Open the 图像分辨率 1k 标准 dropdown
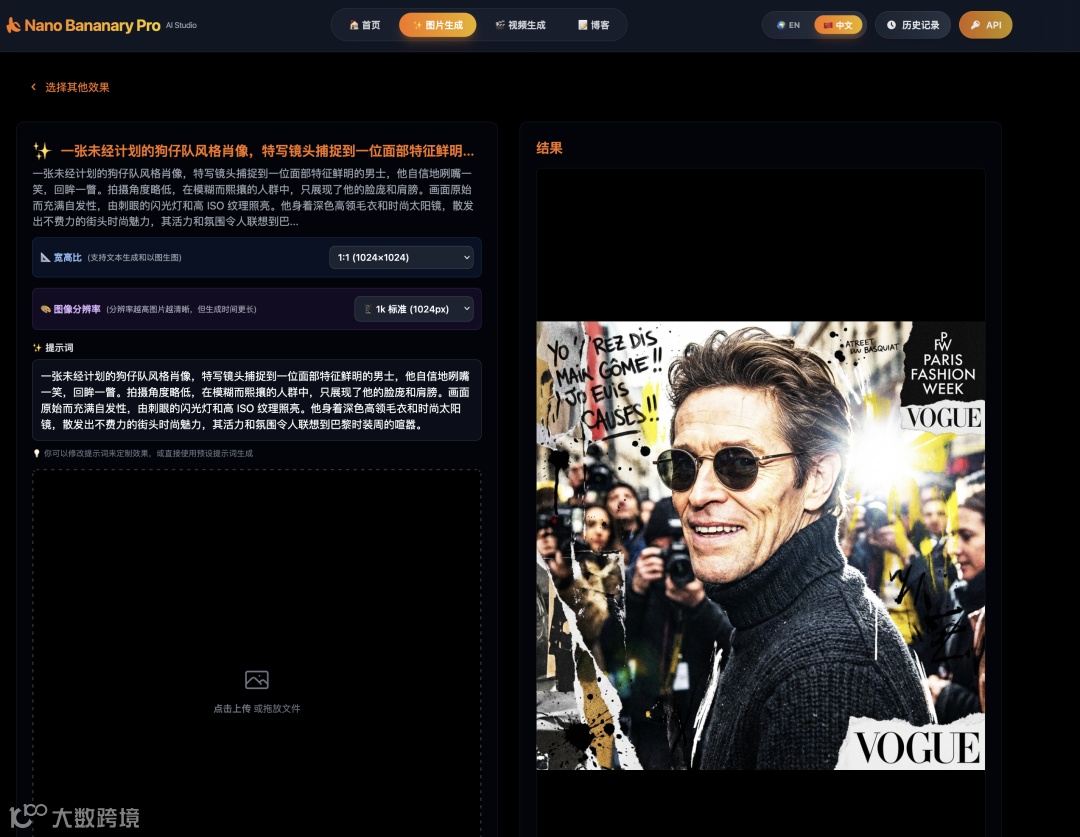The width and height of the screenshot is (1080, 837). click(x=414, y=309)
